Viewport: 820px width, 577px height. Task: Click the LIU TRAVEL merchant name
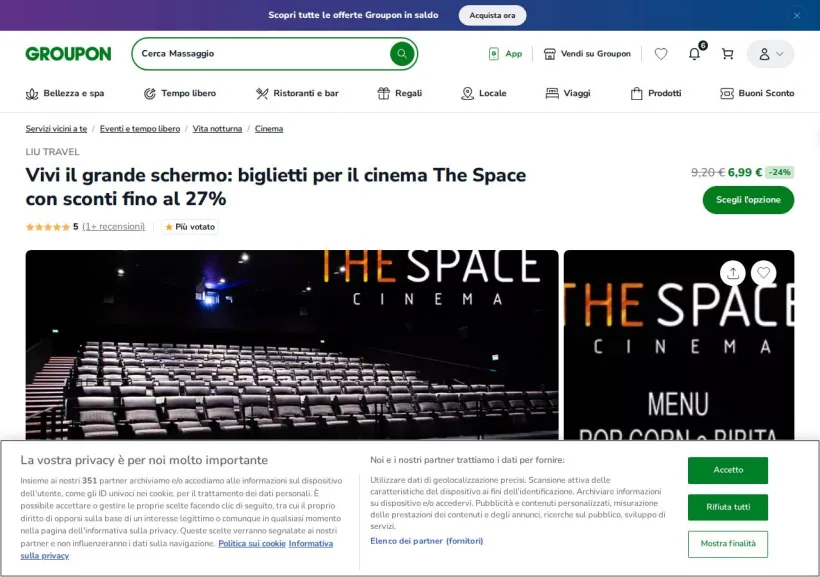[52, 152]
